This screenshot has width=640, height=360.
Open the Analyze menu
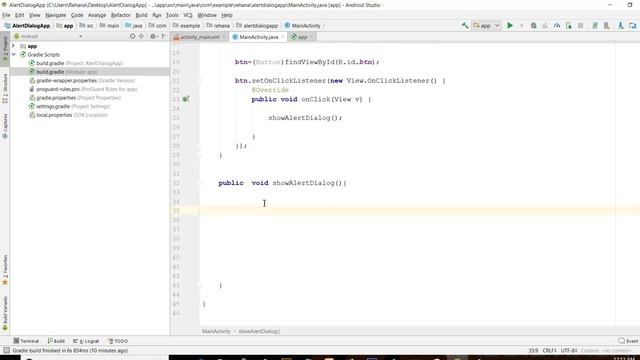click(97, 15)
